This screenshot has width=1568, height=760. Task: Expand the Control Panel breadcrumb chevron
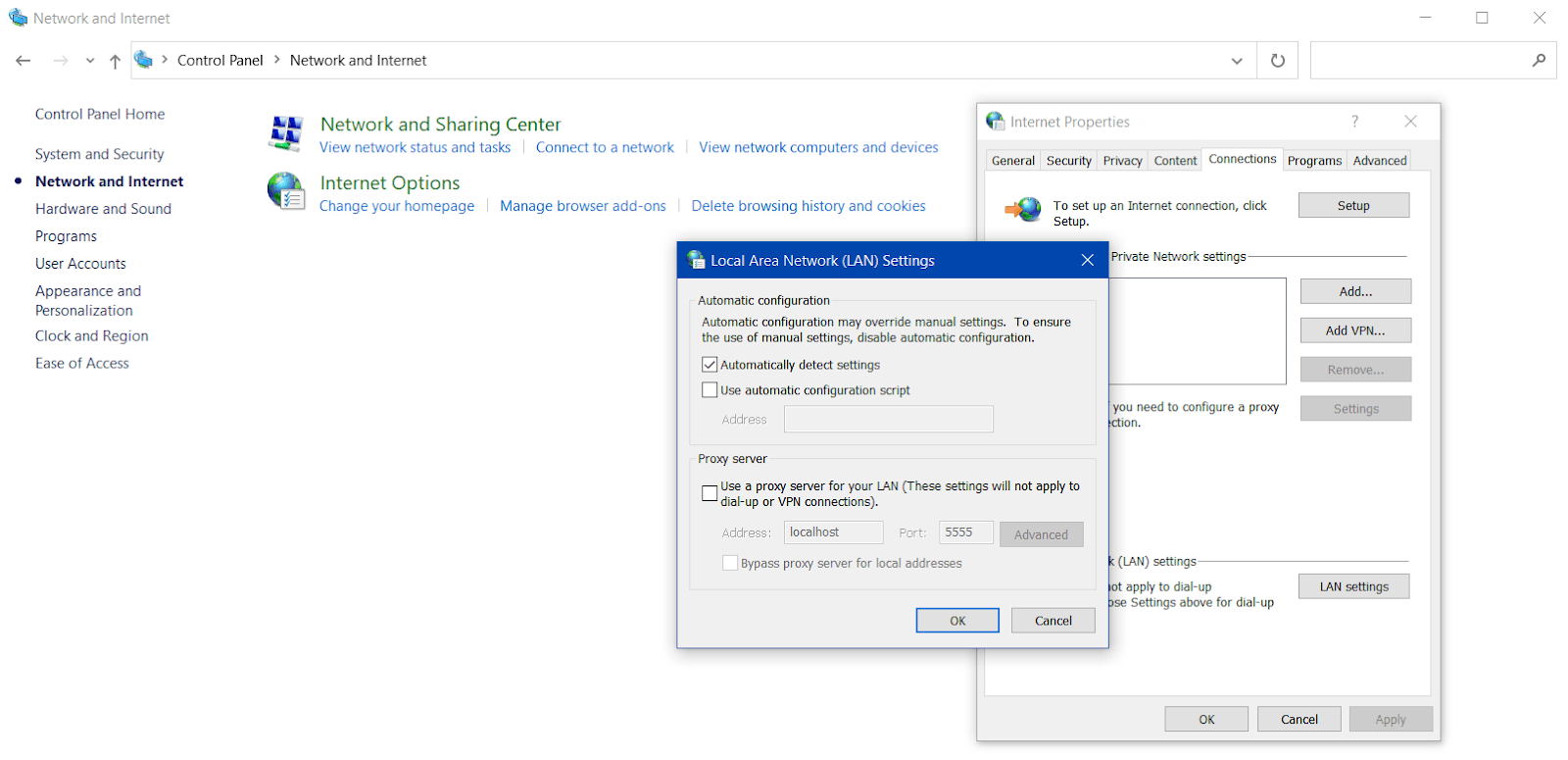(276, 60)
